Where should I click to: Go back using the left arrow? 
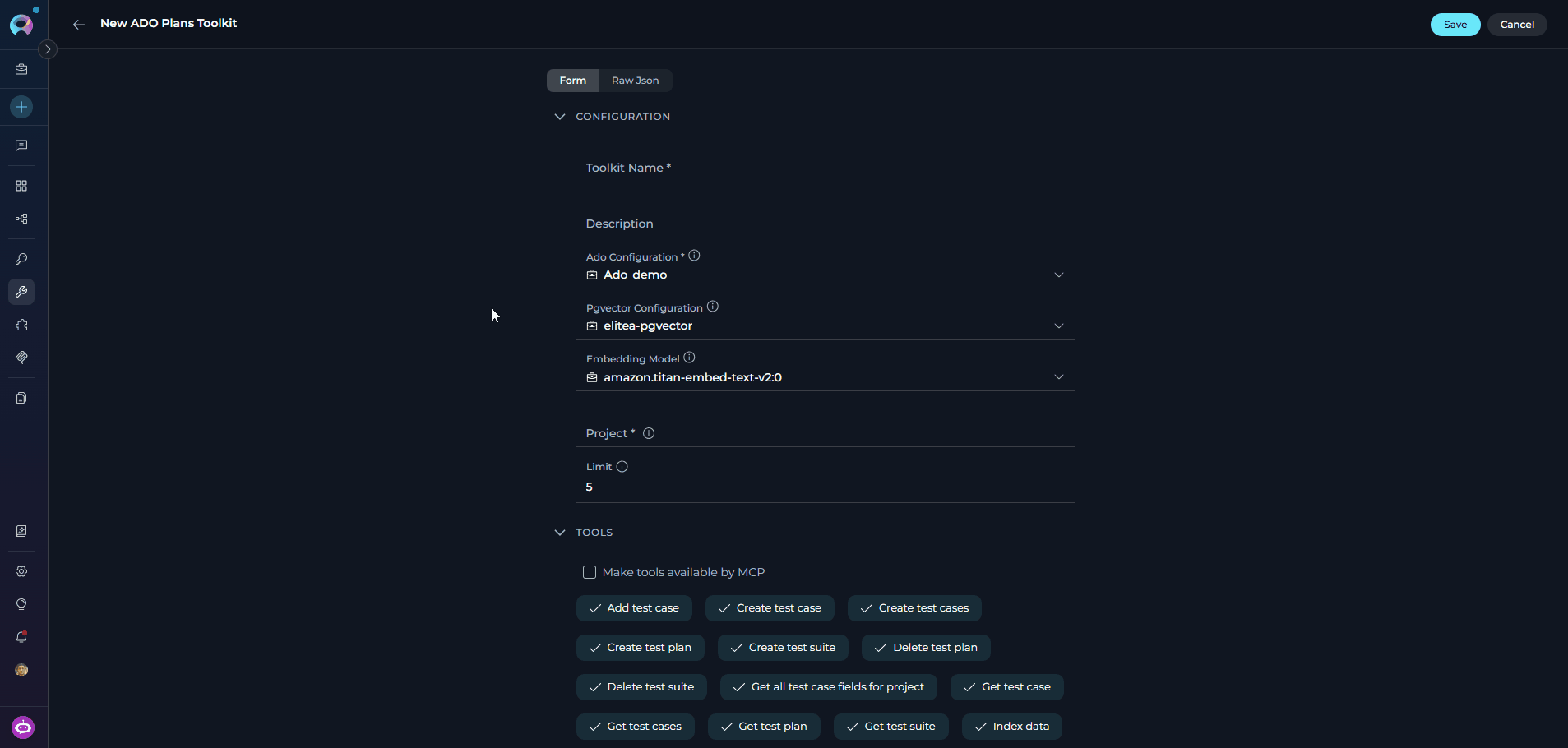tap(78, 25)
